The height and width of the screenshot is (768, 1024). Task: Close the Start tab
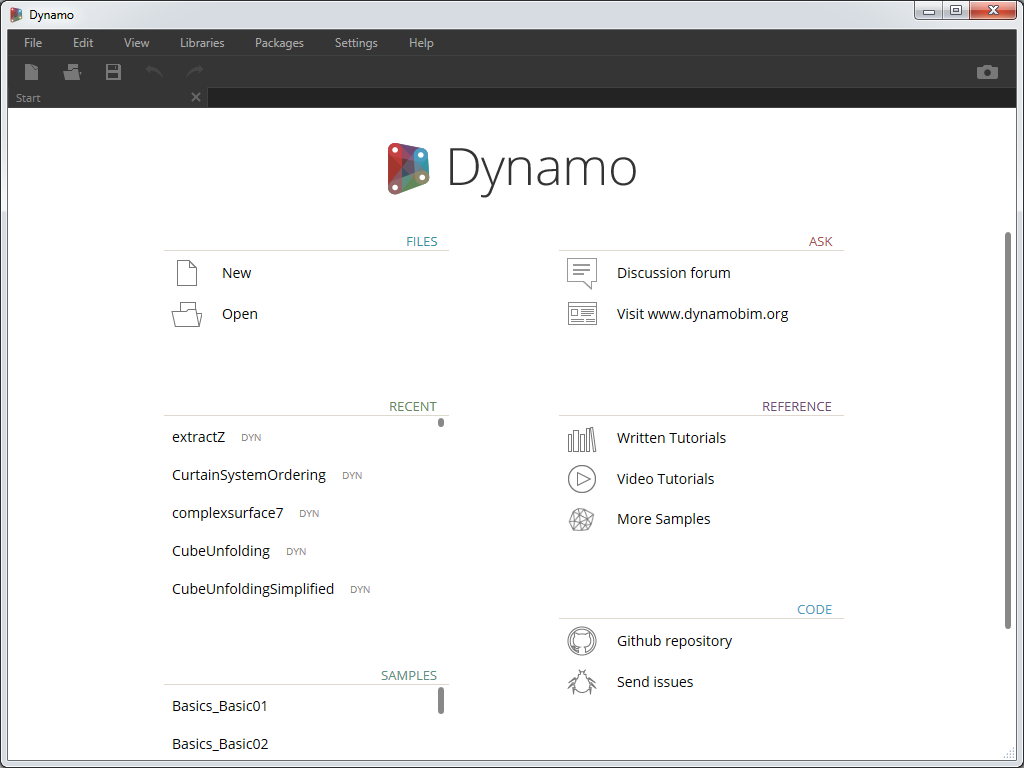coord(195,97)
